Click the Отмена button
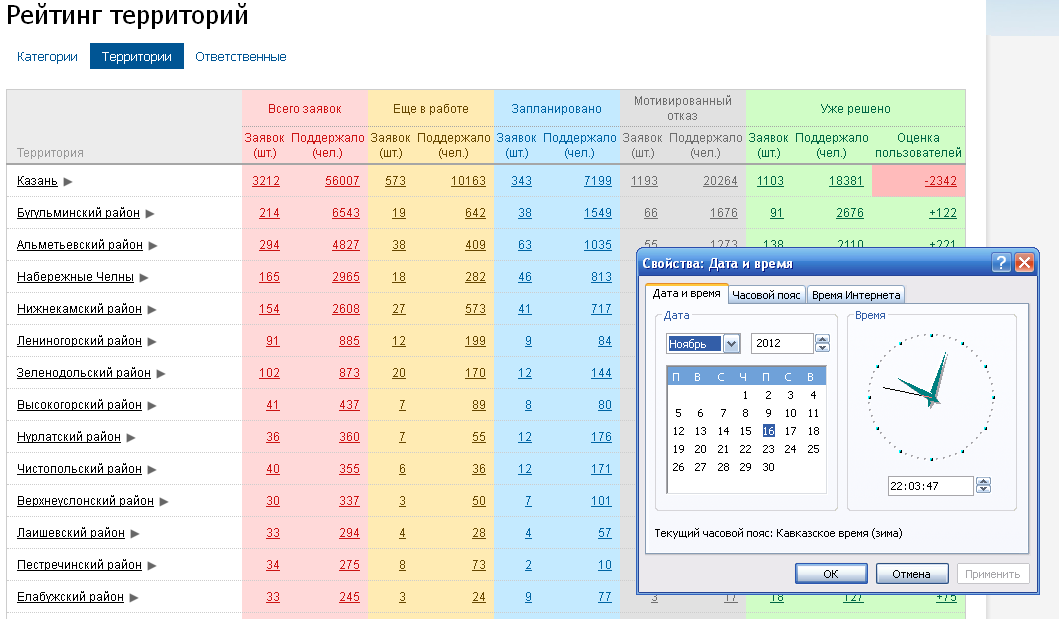Viewport: 1059px width, 619px height. tap(912, 574)
